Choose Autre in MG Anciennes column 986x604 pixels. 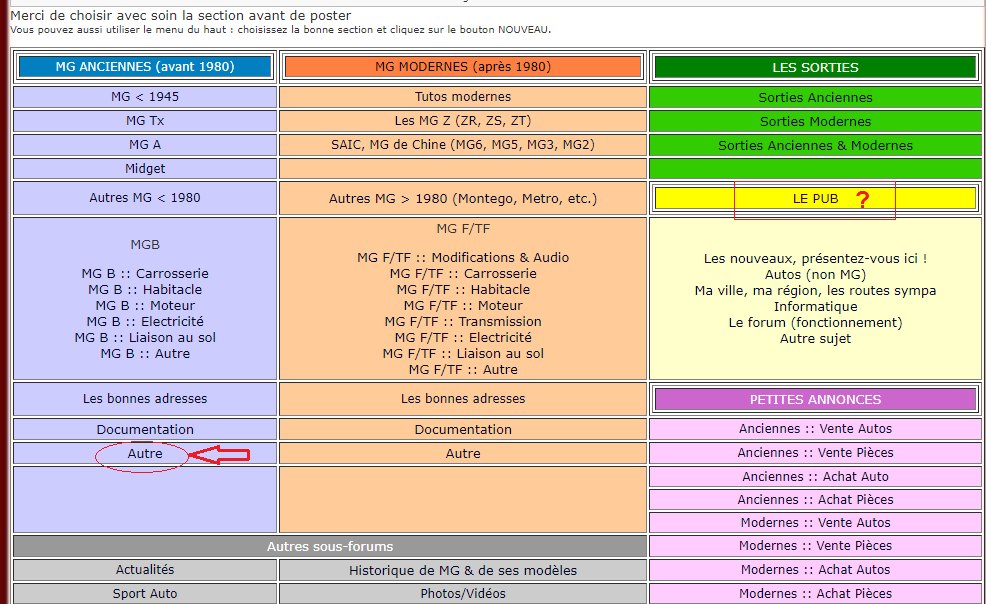[145, 453]
